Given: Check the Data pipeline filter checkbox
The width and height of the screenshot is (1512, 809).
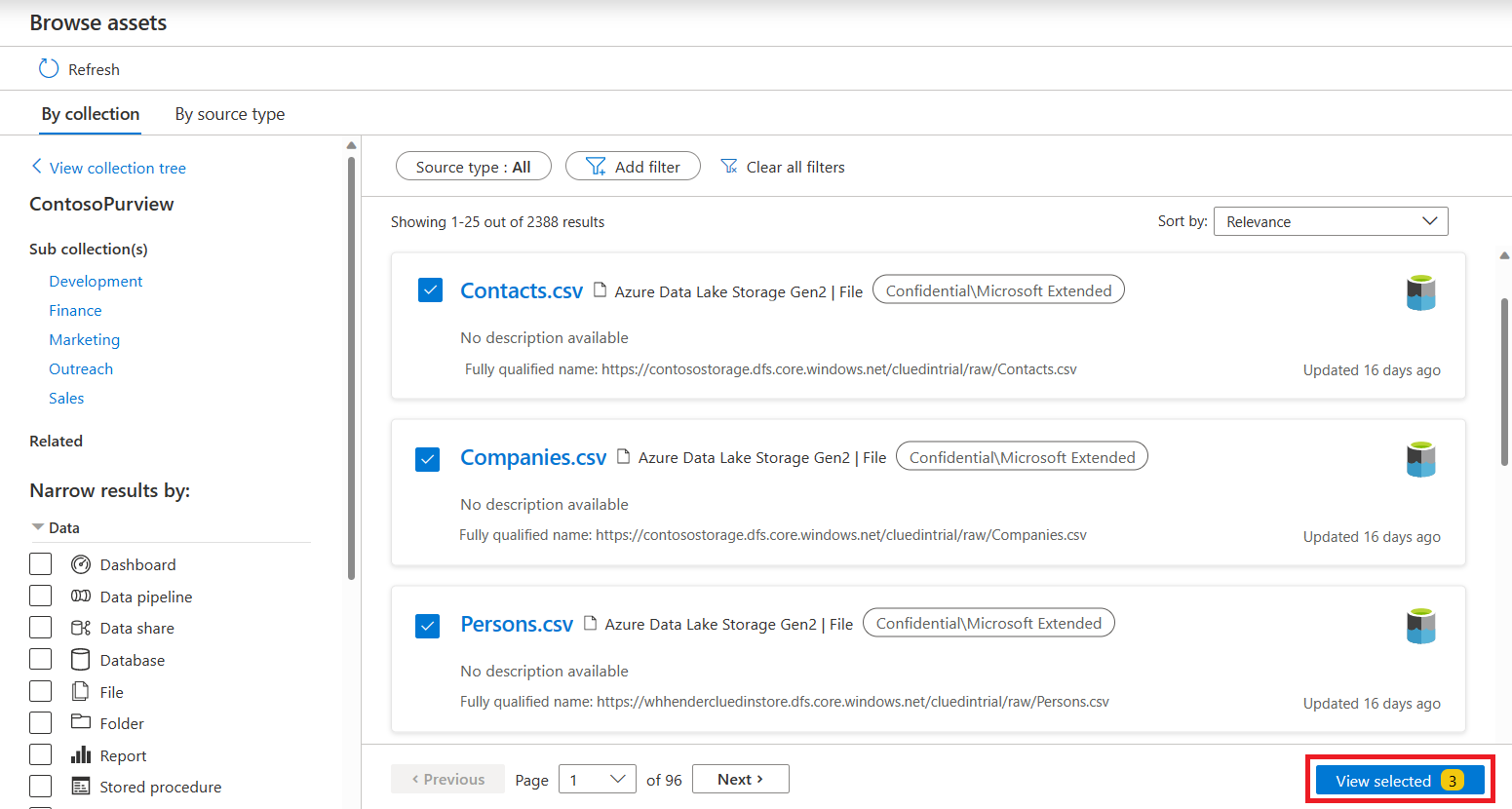Looking at the screenshot, I should pyautogui.click(x=41, y=596).
